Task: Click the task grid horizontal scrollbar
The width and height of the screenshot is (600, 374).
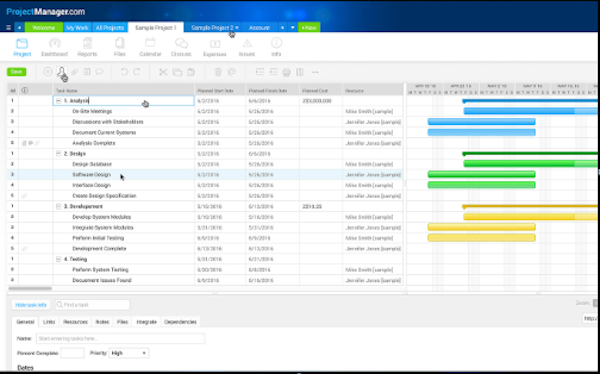Action: (30, 288)
